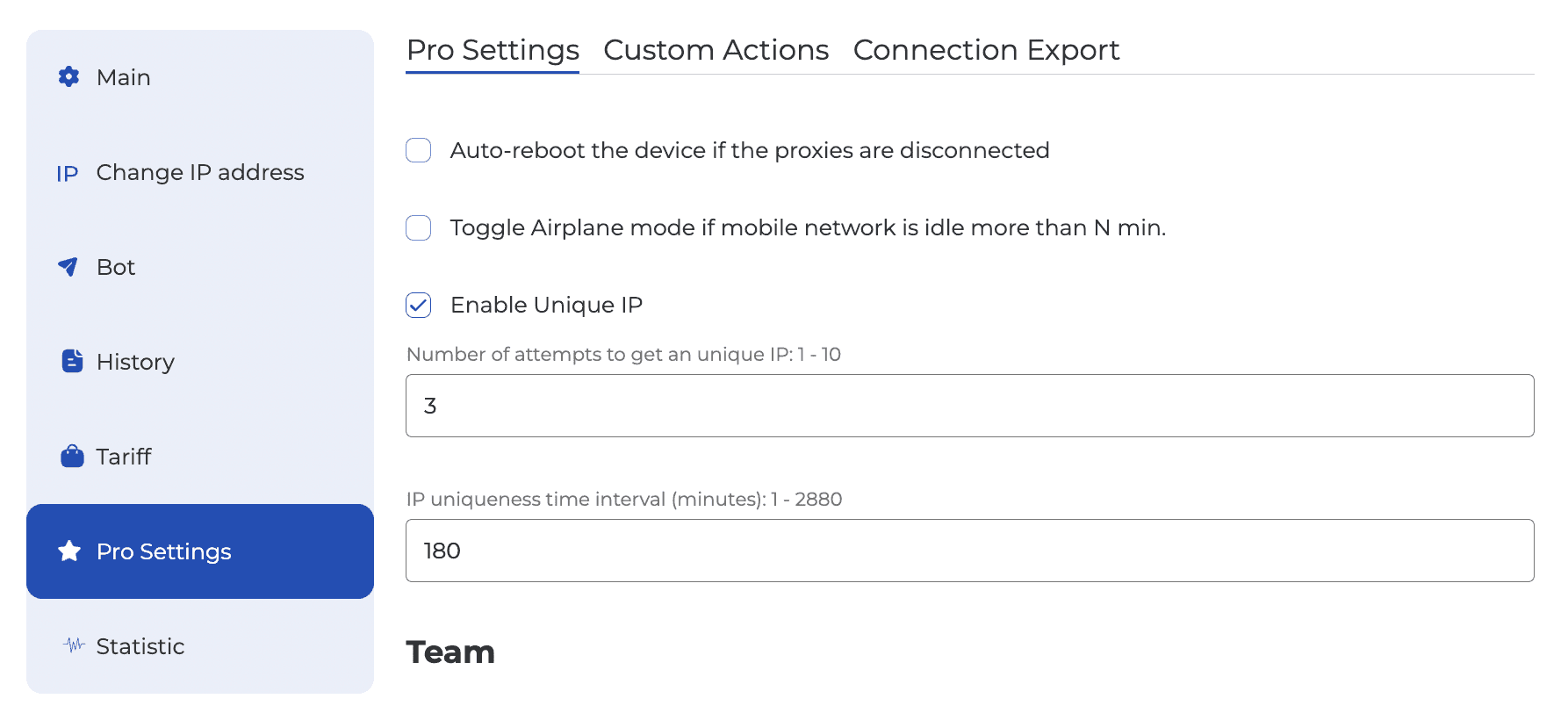Uncheck the Enable Unique IP checkbox
Viewport: 1568px width, 713px height.
coord(419,306)
